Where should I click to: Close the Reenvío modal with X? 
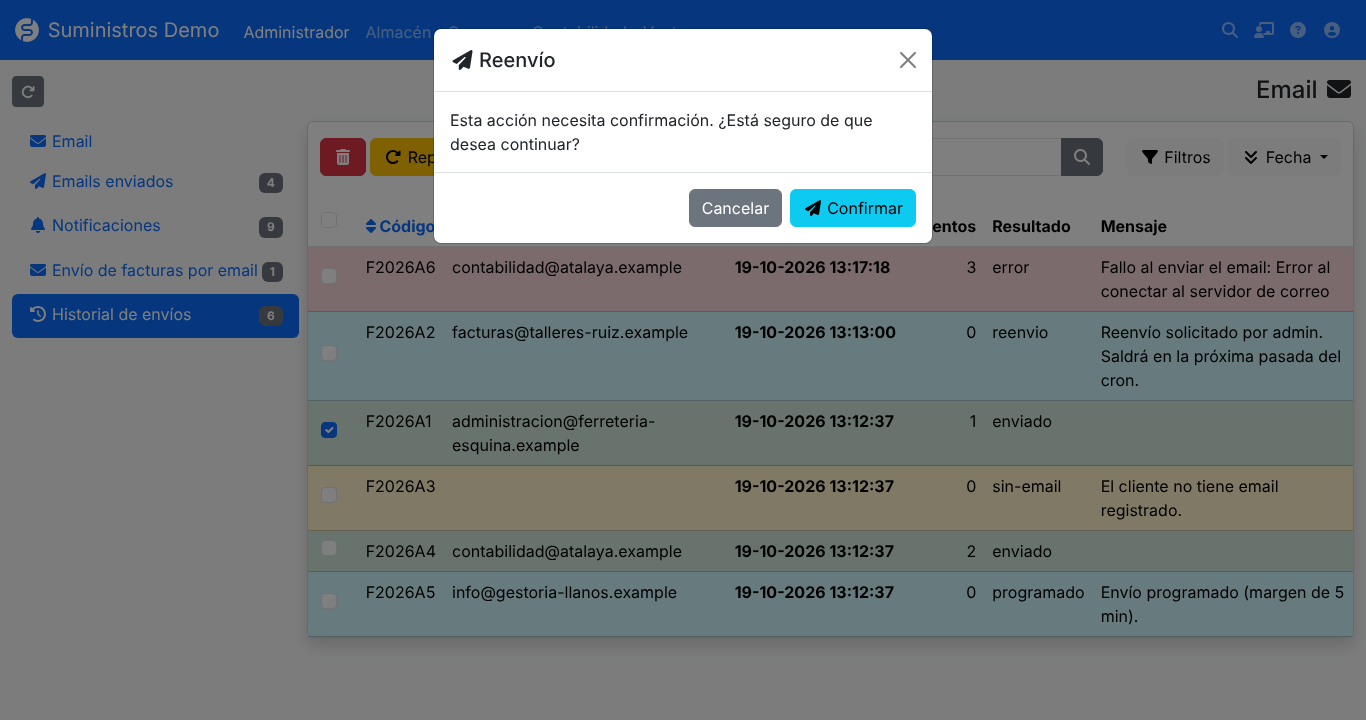point(907,60)
